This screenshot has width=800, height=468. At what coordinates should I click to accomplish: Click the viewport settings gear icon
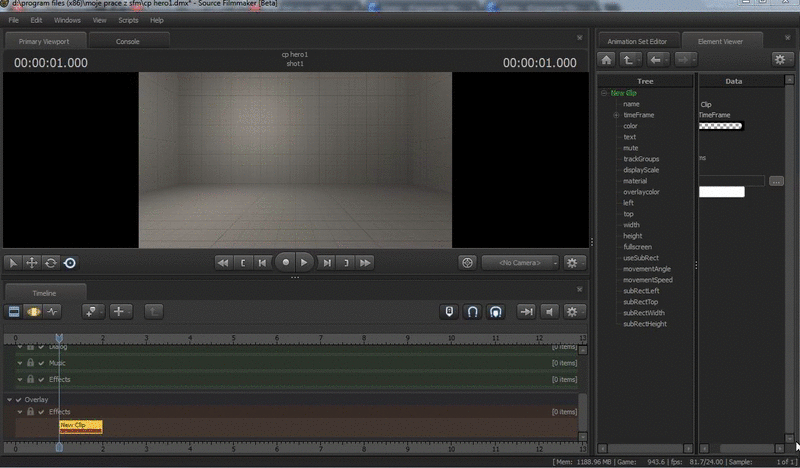[x=572, y=262]
